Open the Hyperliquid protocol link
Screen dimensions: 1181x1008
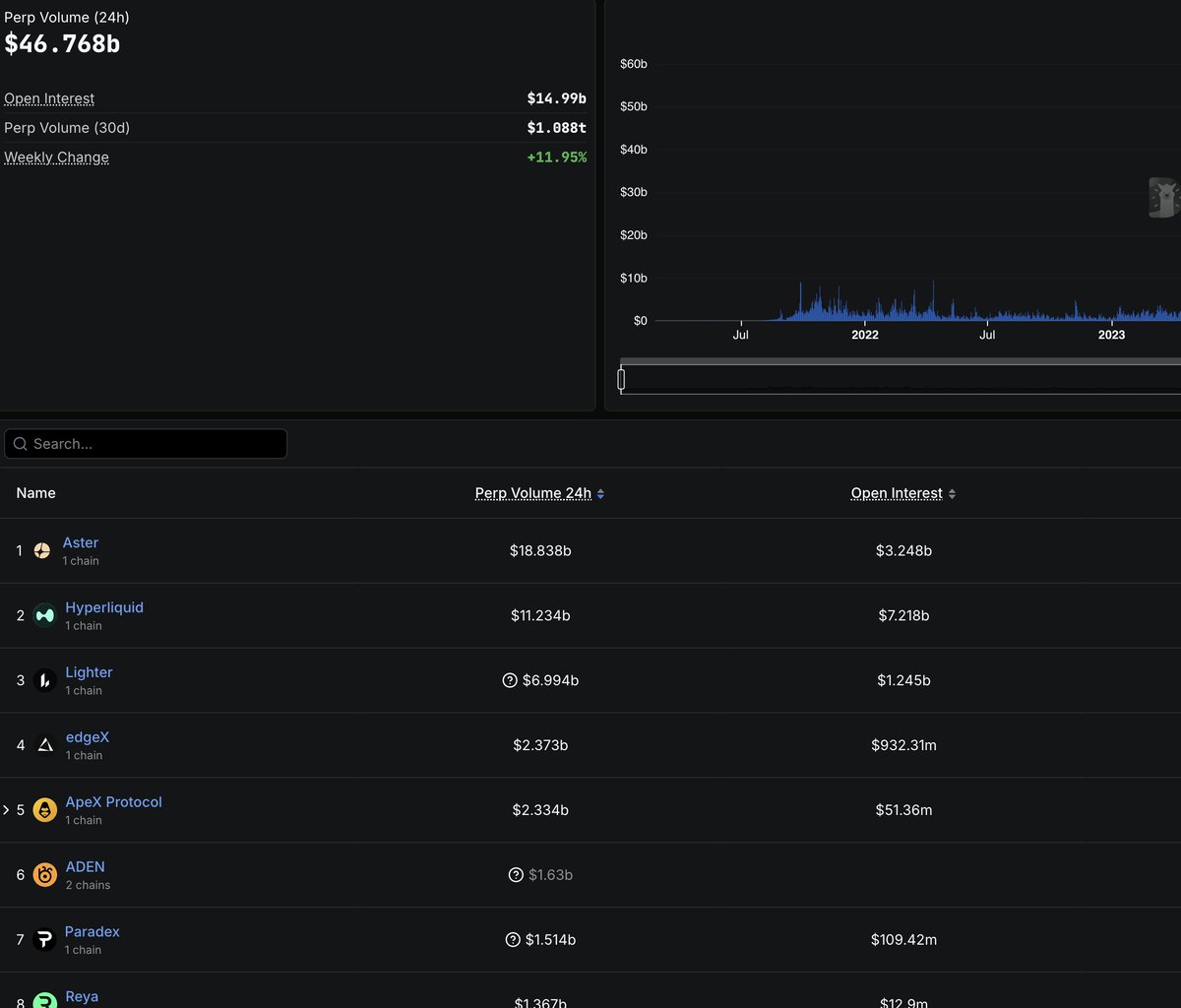click(x=104, y=607)
